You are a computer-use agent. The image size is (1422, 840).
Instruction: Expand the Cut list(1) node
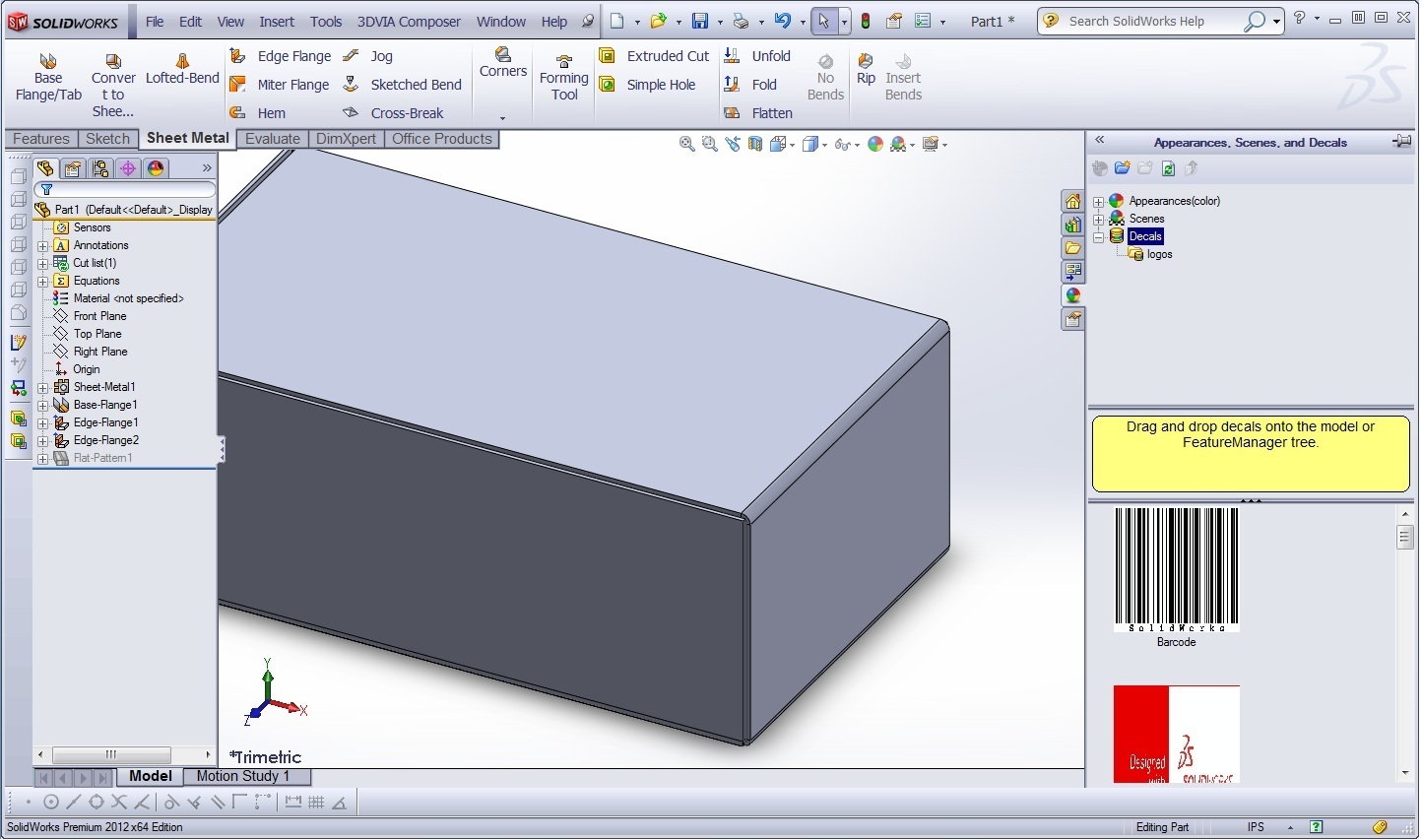[x=43, y=264]
